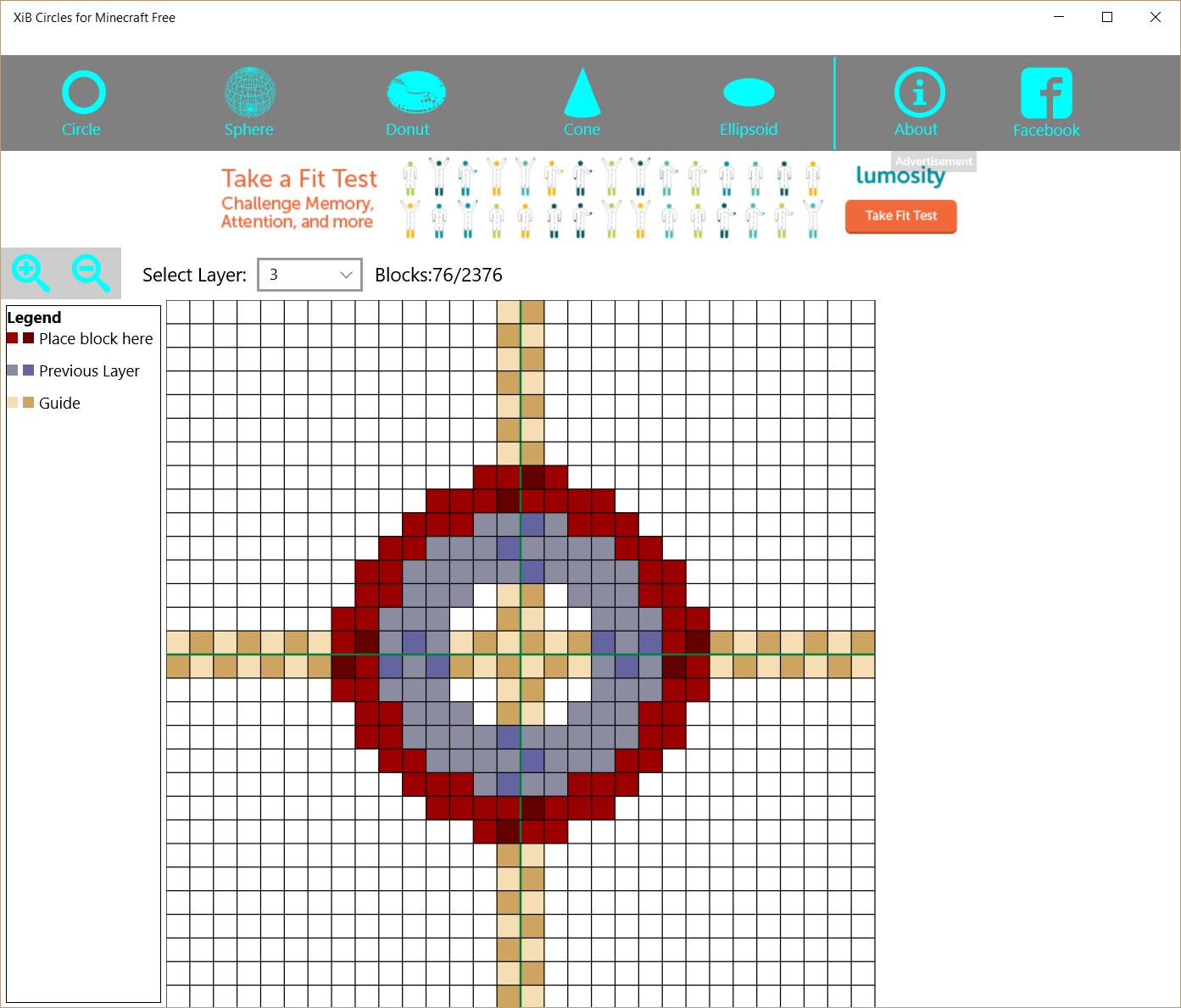Click the Place block here legend text
The height and width of the screenshot is (1008, 1181).
(x=96, y=339)
